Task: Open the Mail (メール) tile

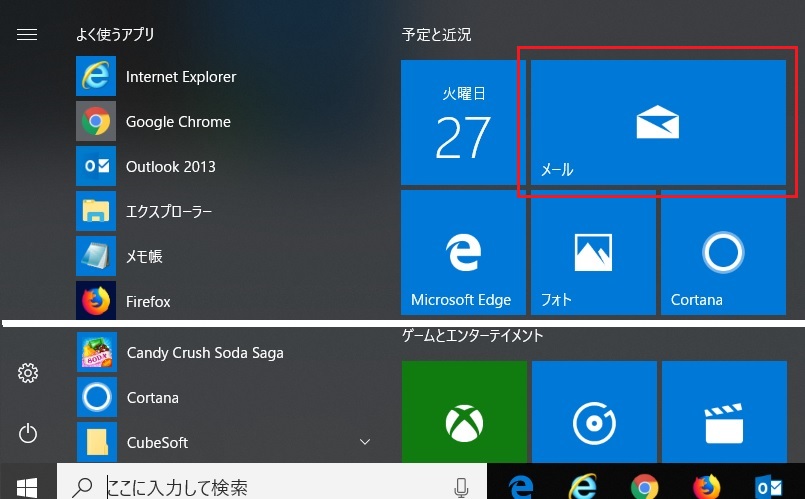Action: (x=658, y=122)
